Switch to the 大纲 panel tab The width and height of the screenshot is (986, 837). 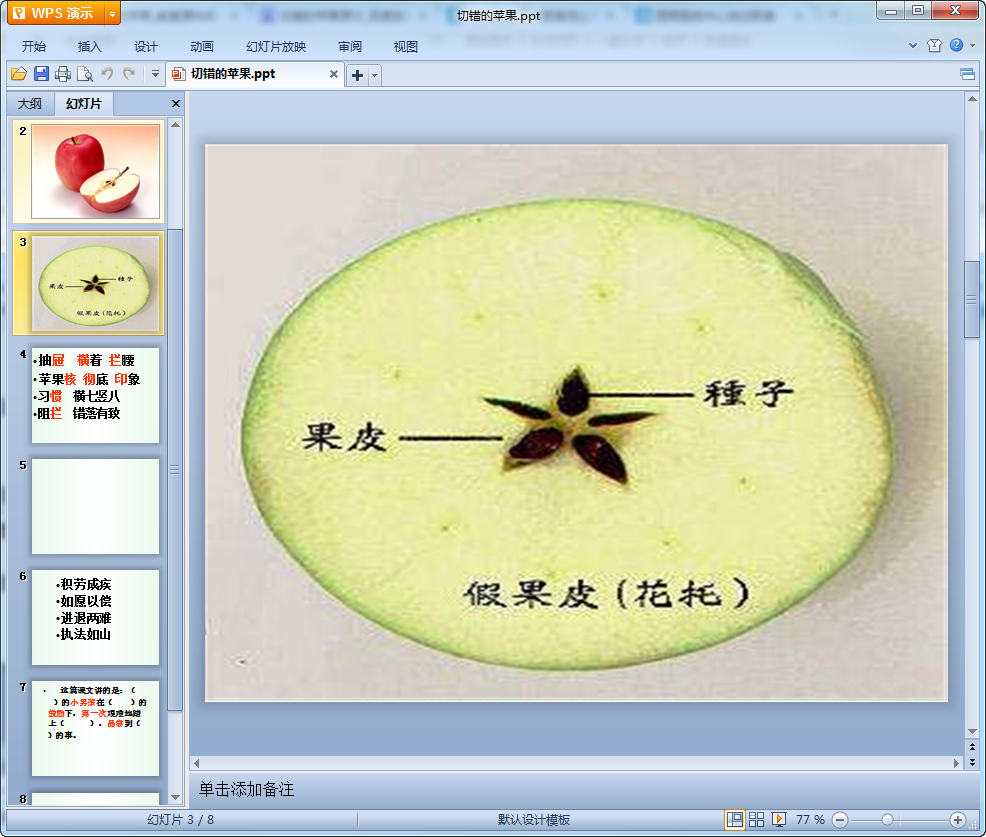coord(30,104)
